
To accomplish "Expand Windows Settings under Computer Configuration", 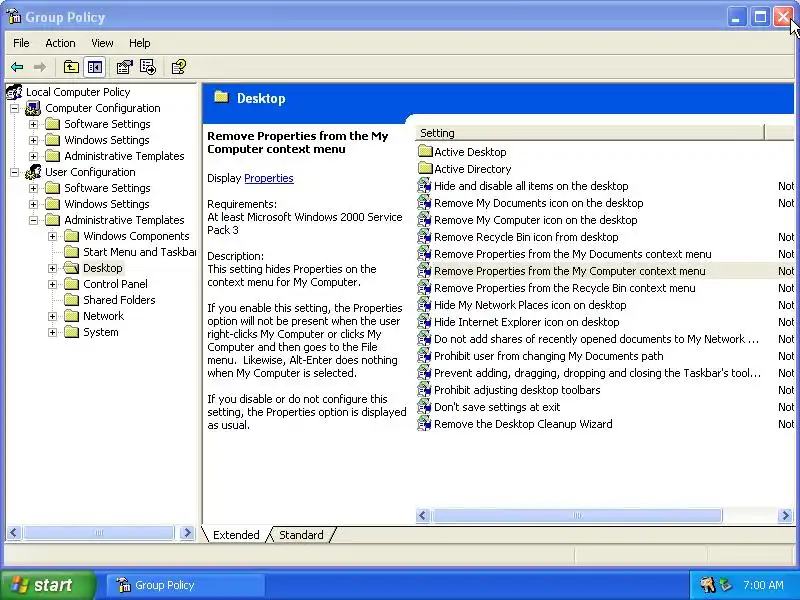I will (33, 140).
